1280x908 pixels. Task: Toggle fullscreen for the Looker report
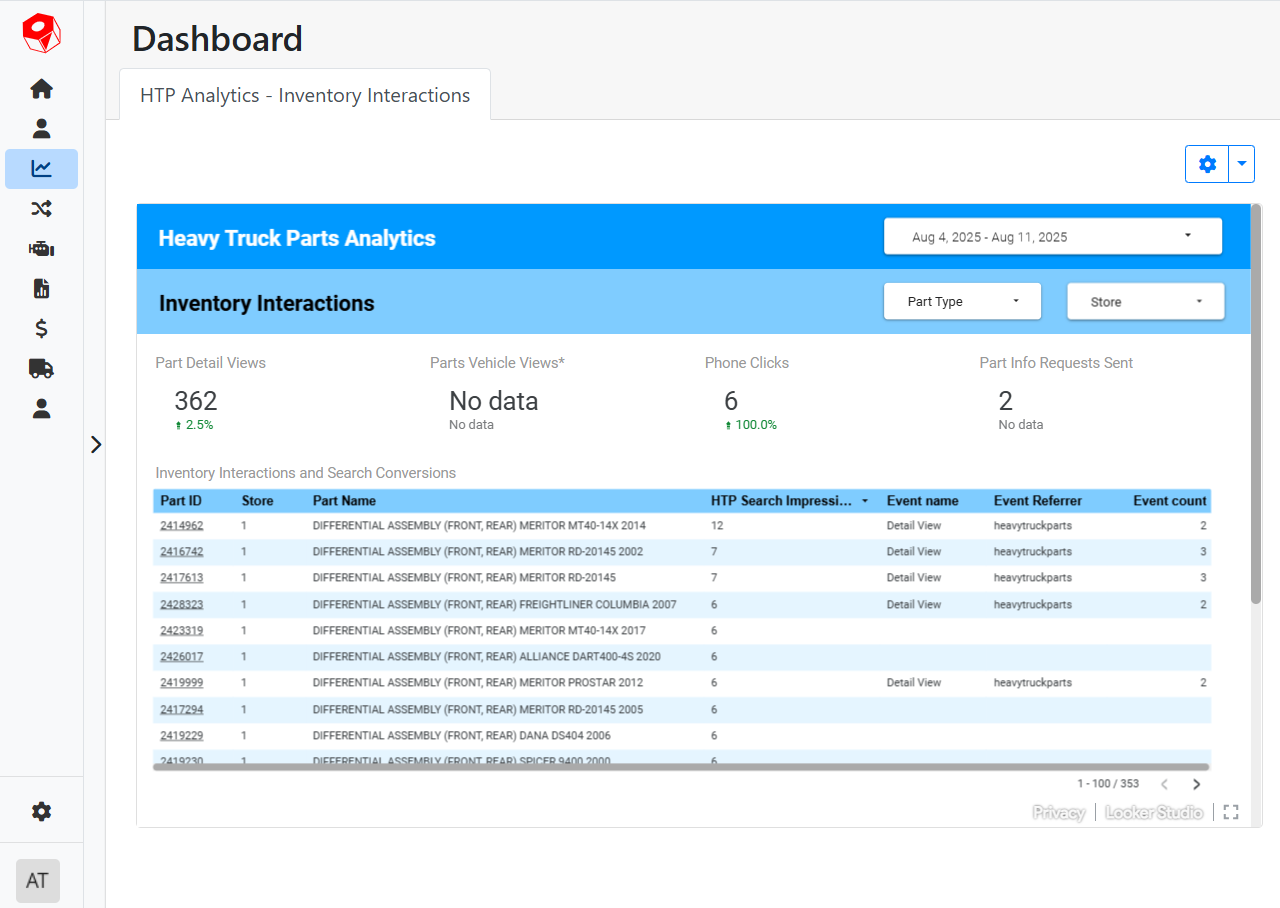point(1231,812)
